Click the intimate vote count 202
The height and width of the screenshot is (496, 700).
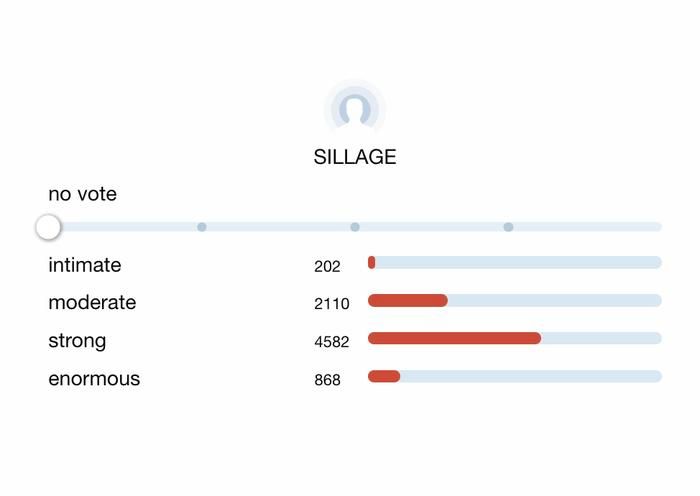[327, 266]
